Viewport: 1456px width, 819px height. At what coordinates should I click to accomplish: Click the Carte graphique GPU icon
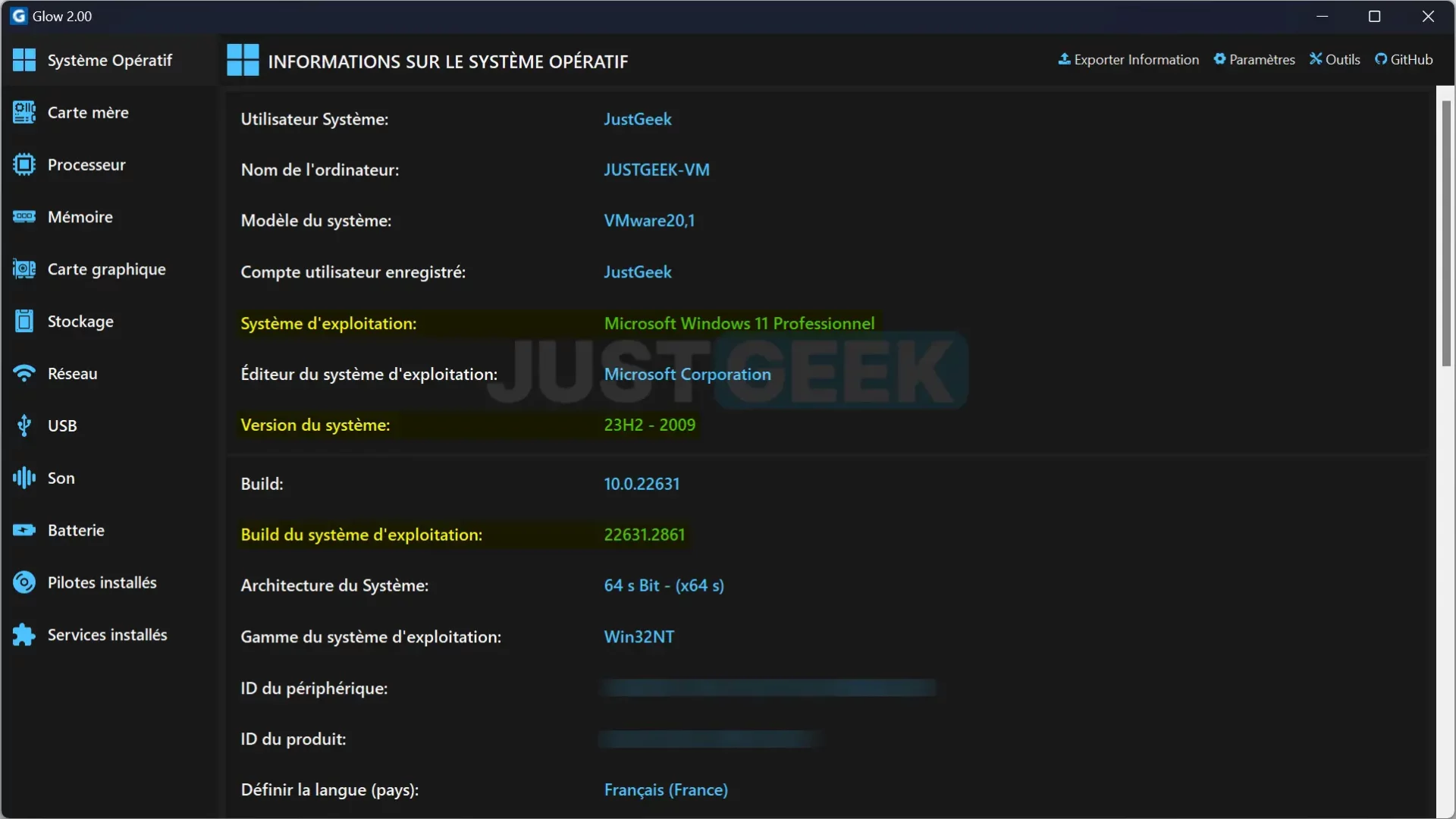click(x=24, y=269)
